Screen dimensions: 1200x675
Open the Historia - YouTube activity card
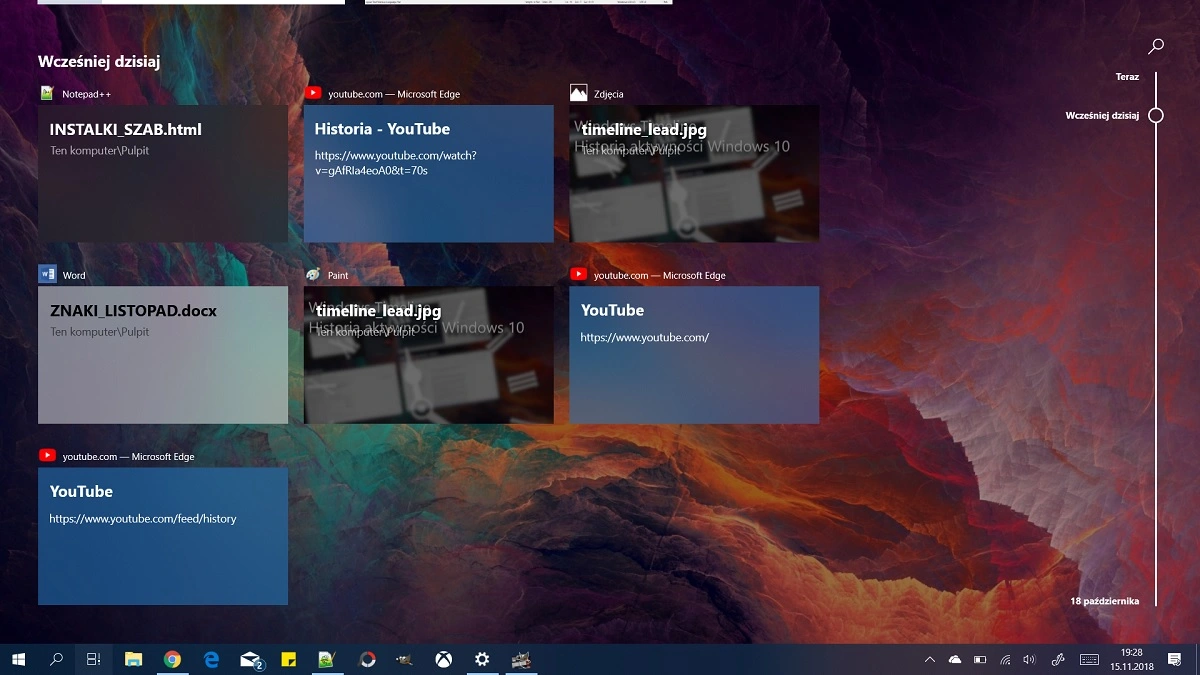(x=428, y=173)
